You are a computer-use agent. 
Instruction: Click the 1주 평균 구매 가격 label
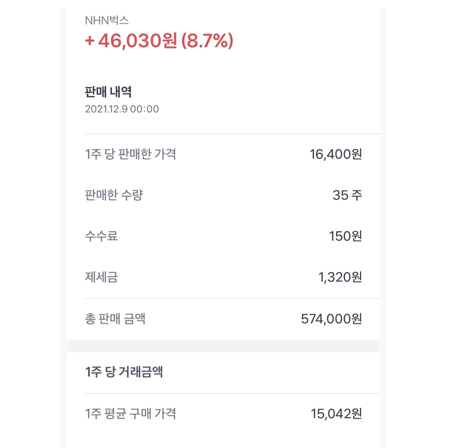(130, 414)
